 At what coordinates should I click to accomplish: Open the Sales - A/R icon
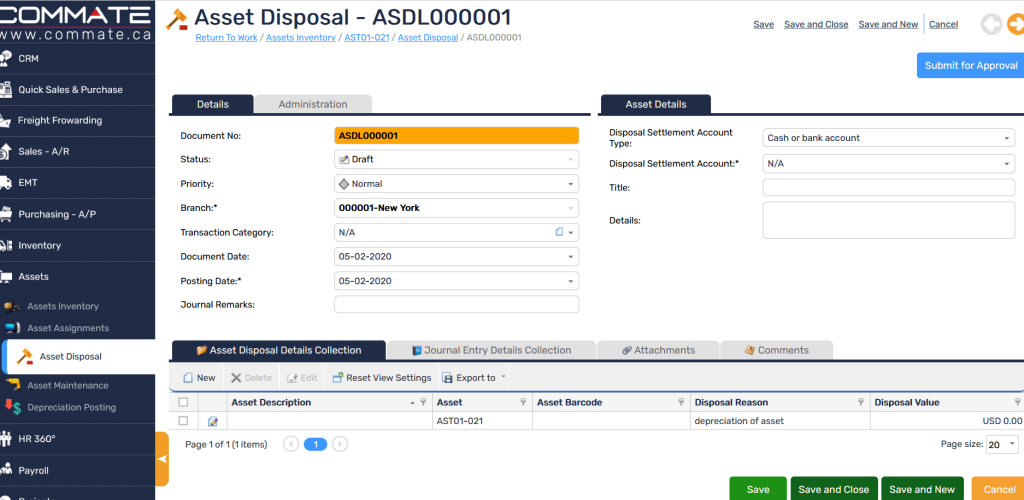(6, 151)
